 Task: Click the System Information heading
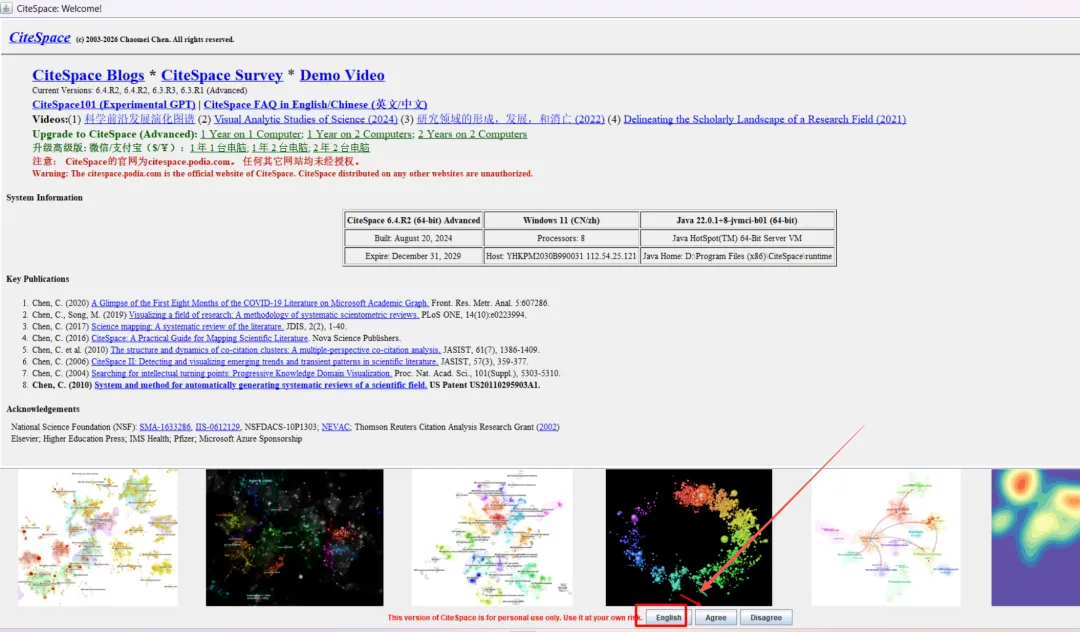pyautogui.click(x=45, y=198)
